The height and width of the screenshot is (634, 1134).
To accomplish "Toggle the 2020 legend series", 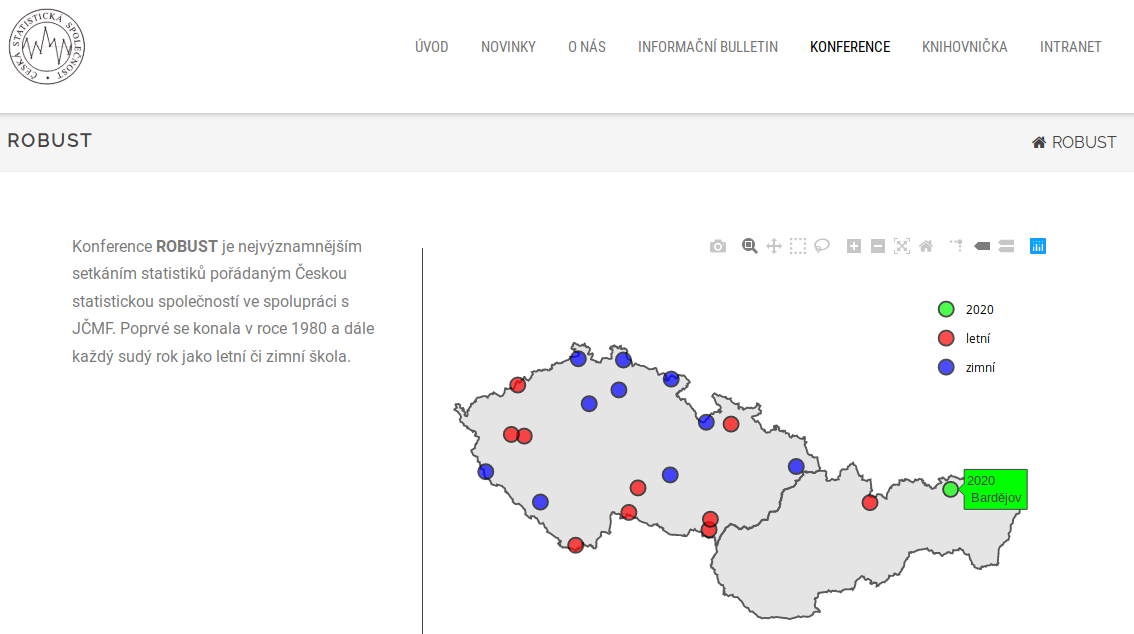I will [x=965, y=309].
